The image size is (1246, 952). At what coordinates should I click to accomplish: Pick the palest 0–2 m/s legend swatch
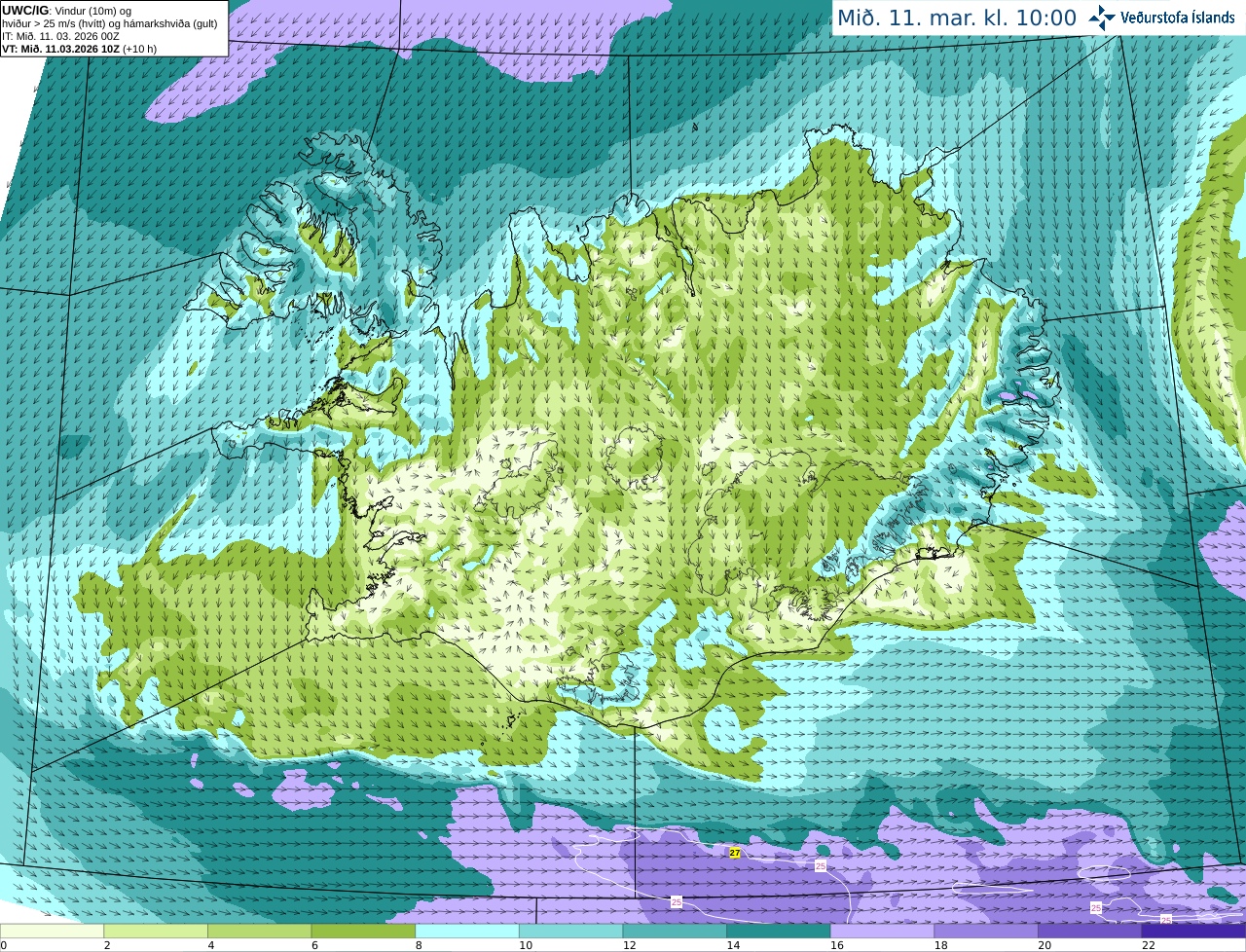tap(52, 932)
